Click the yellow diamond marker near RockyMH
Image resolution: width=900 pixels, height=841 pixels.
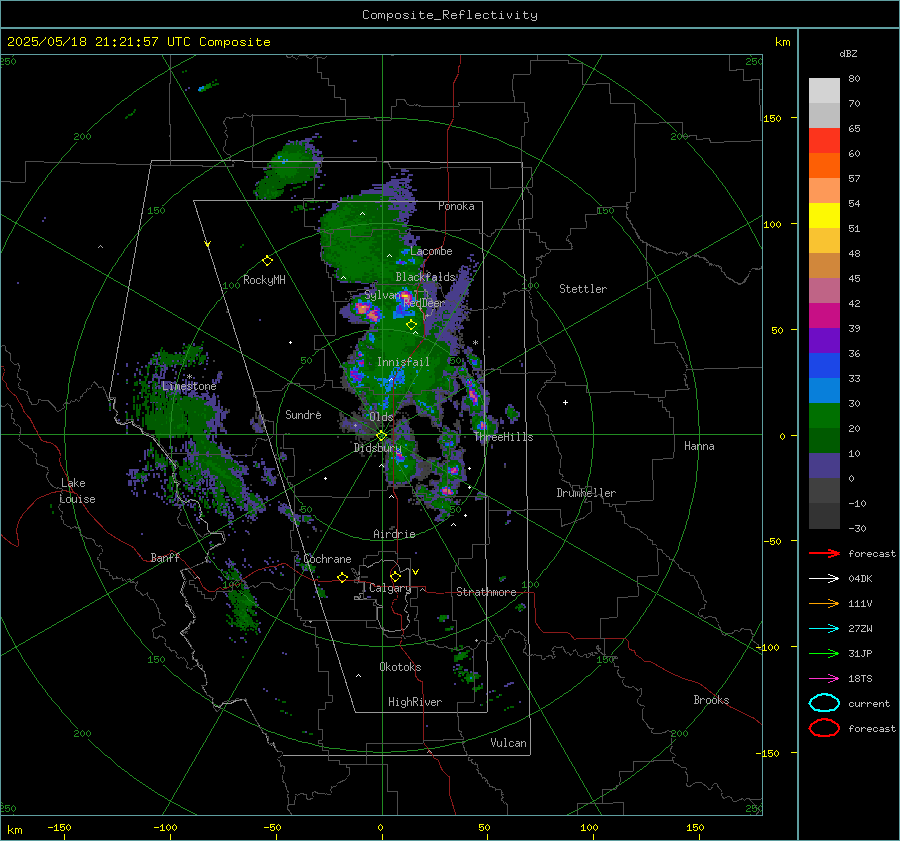(x=267, y=261)
